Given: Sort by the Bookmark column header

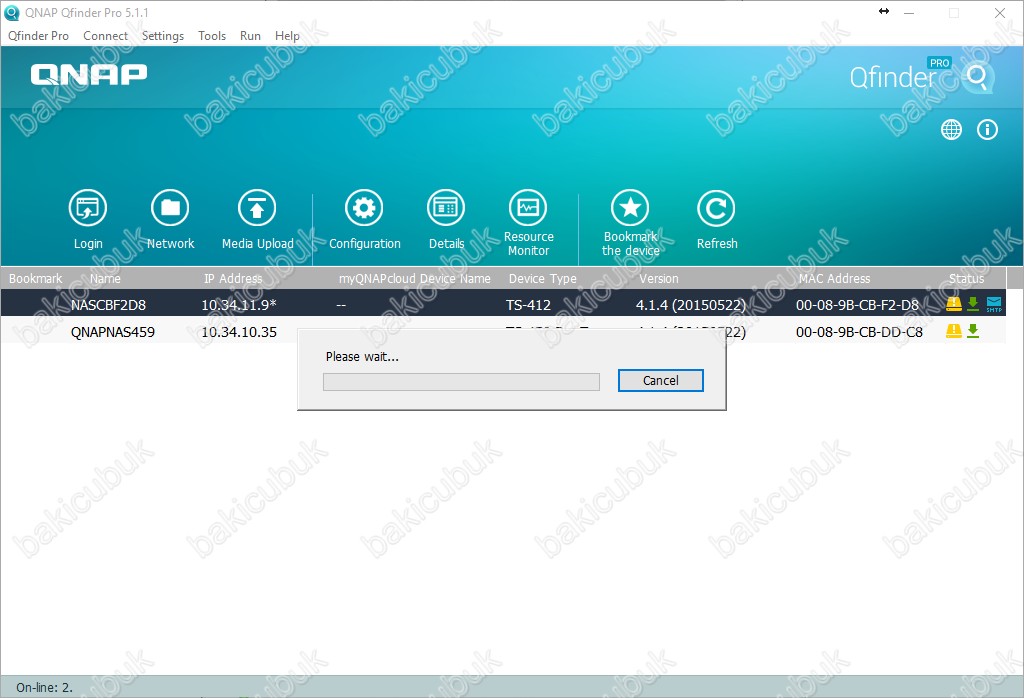Looking at the screenshot, I should coord(35,278).
